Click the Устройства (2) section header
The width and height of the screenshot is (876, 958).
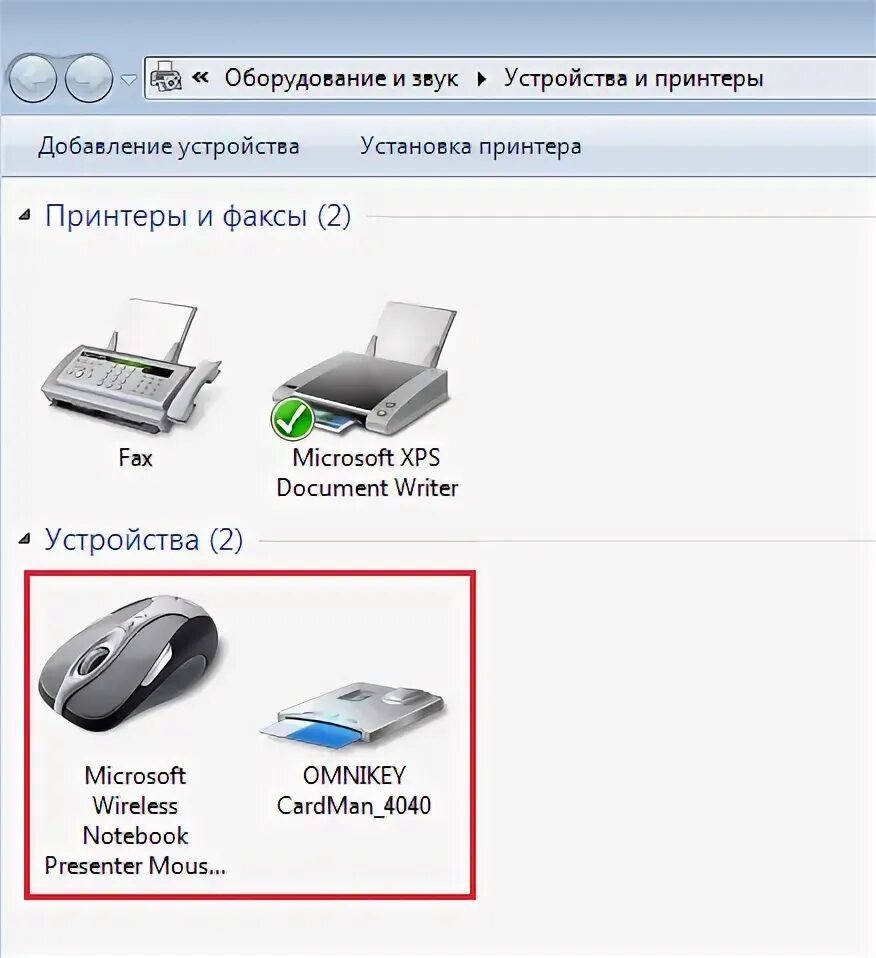tap(144, 539)
